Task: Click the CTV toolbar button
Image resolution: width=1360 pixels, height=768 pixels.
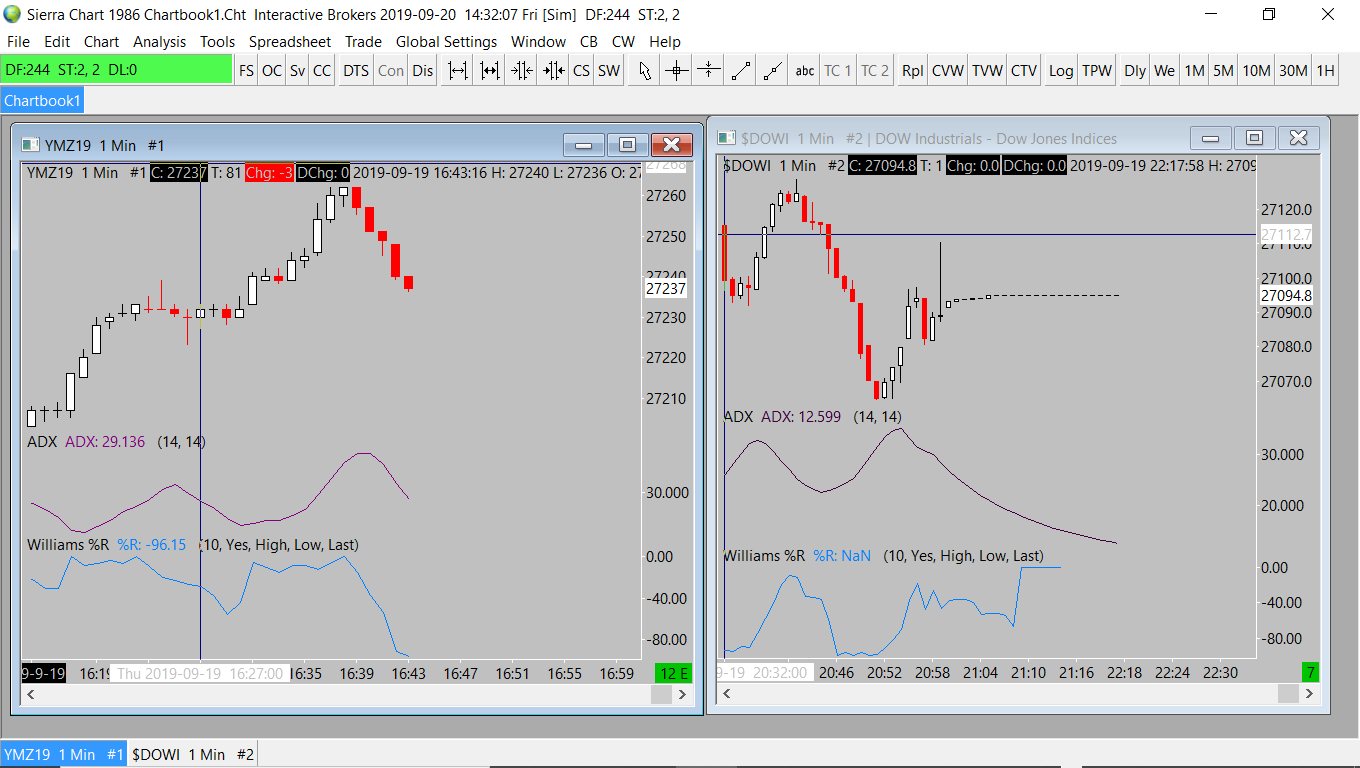Action: pos(1024,71)
